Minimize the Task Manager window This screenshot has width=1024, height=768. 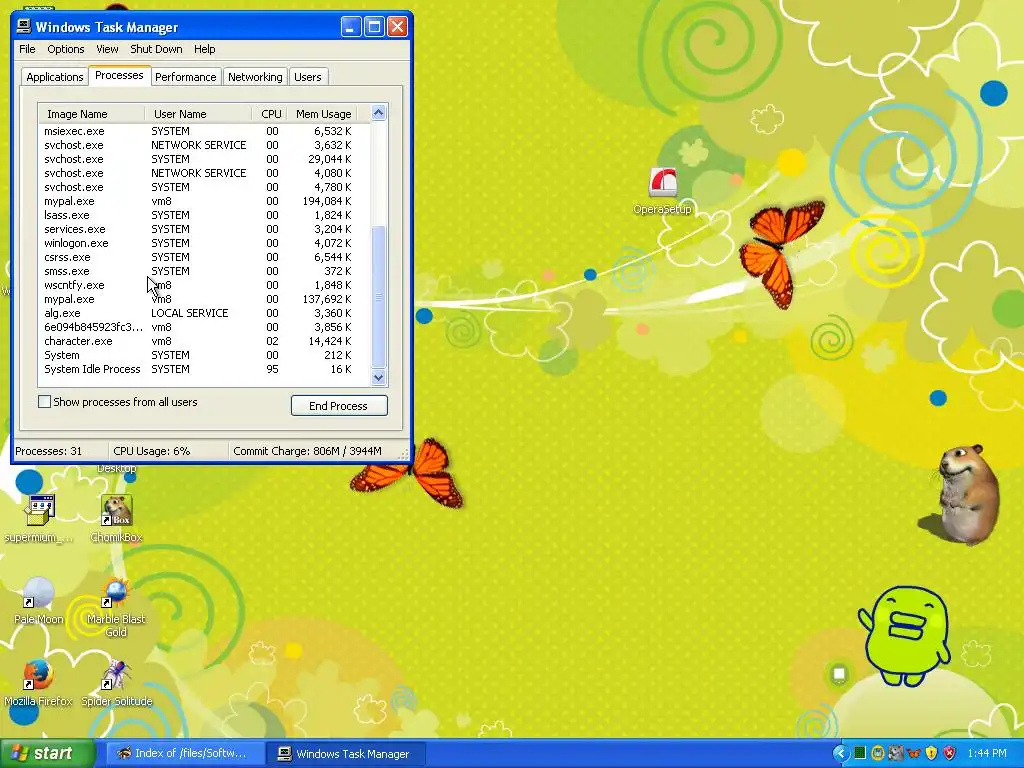click(x=351, y=27)
